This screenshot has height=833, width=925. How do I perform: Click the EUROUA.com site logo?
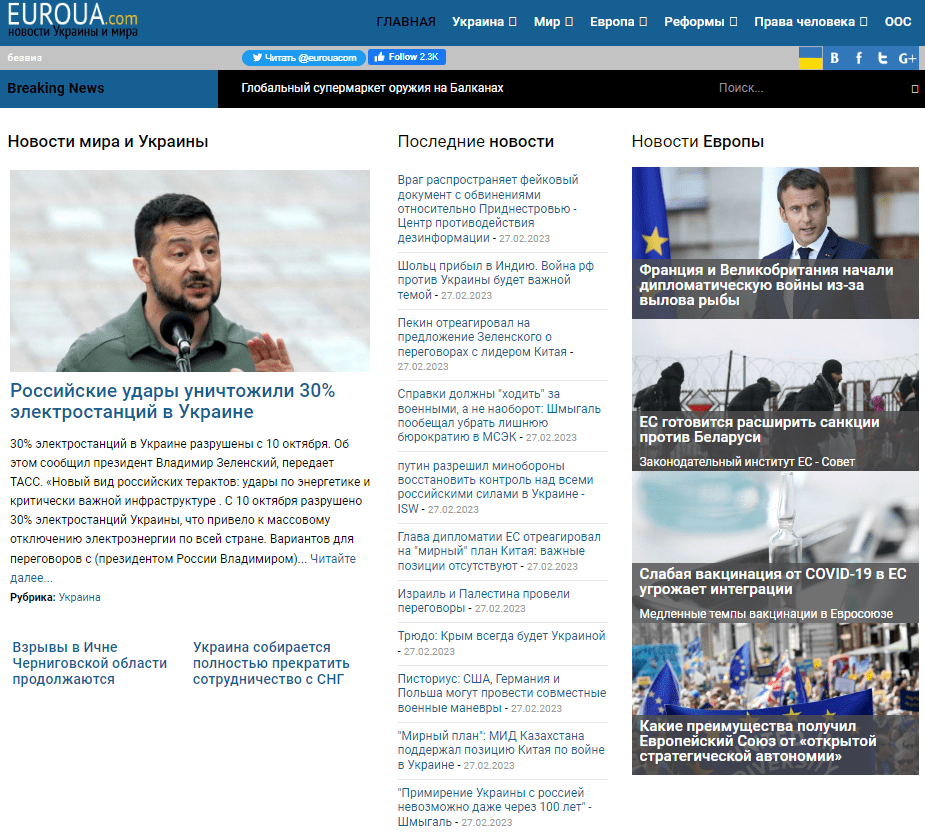coord(73,20)
